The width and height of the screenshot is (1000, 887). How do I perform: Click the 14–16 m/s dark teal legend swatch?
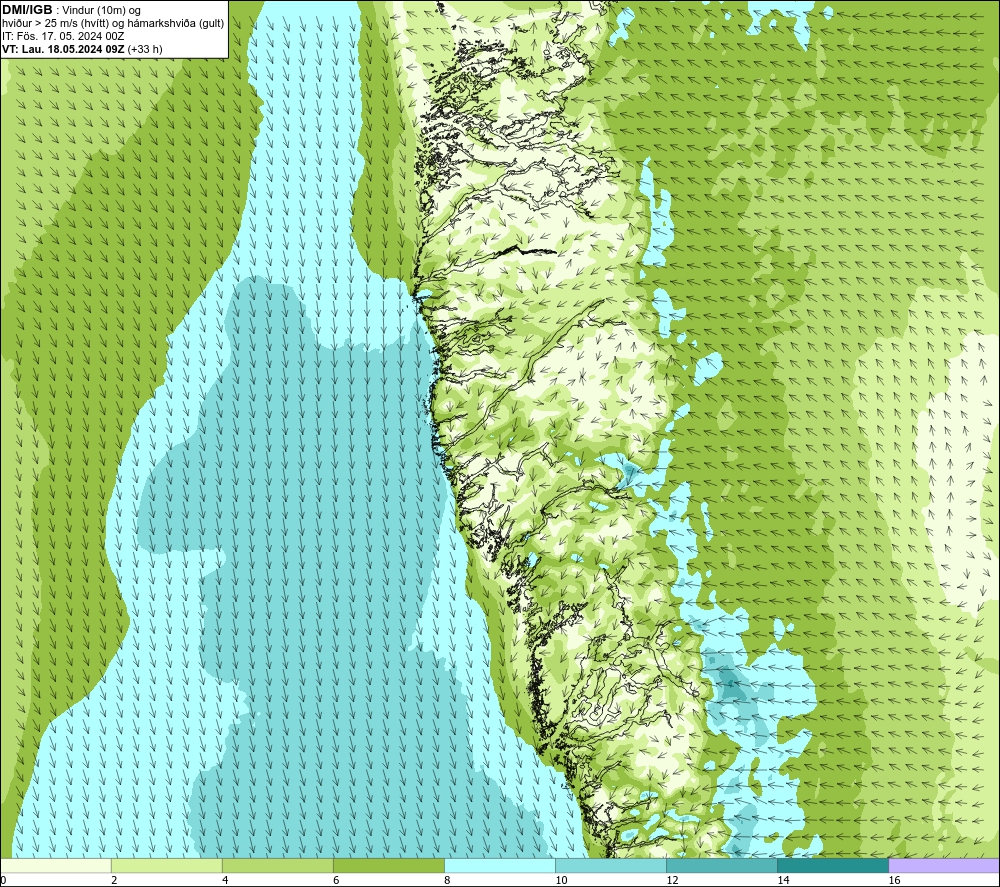click(x=832, y=865)
